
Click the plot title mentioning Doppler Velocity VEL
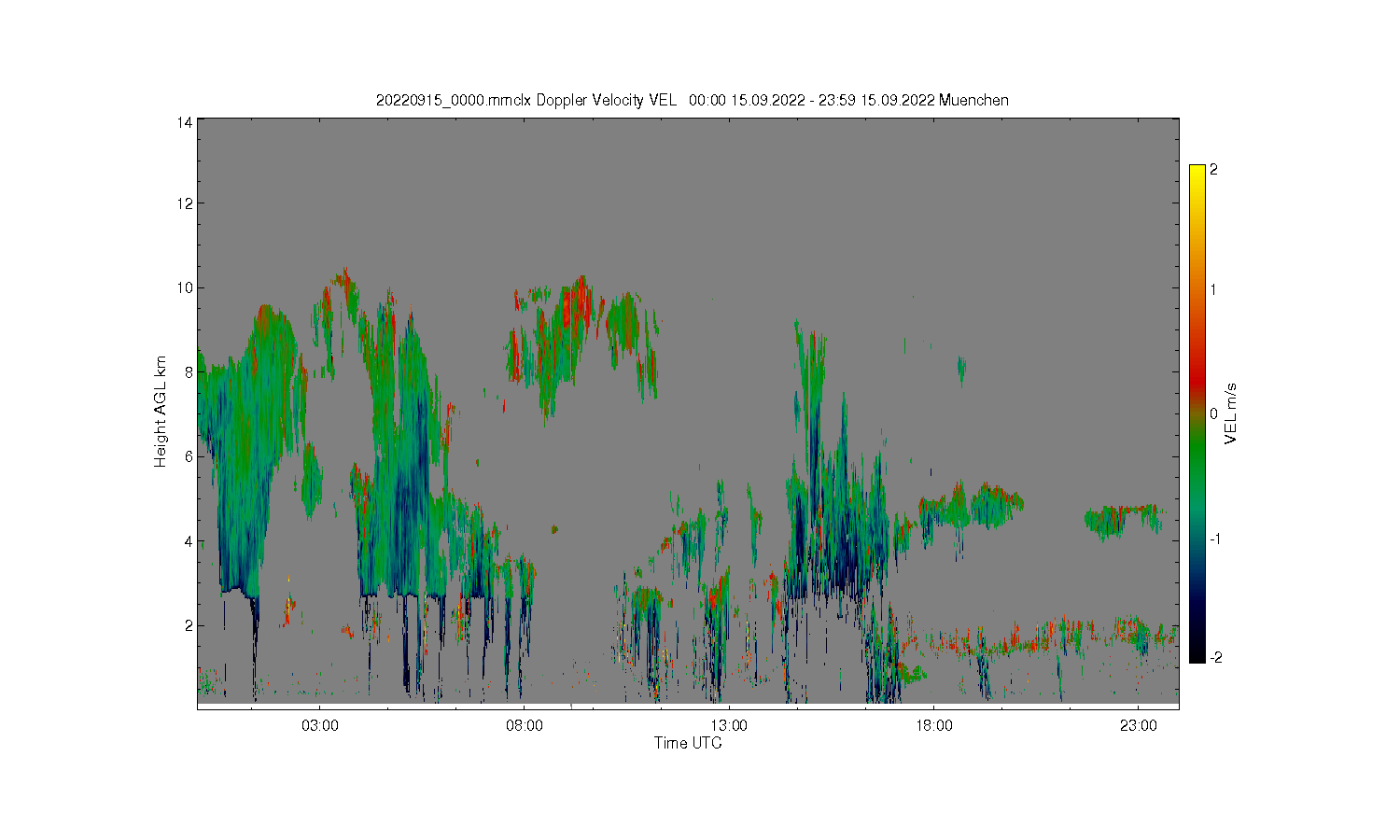pyautogui.click(x=692, y=101)
